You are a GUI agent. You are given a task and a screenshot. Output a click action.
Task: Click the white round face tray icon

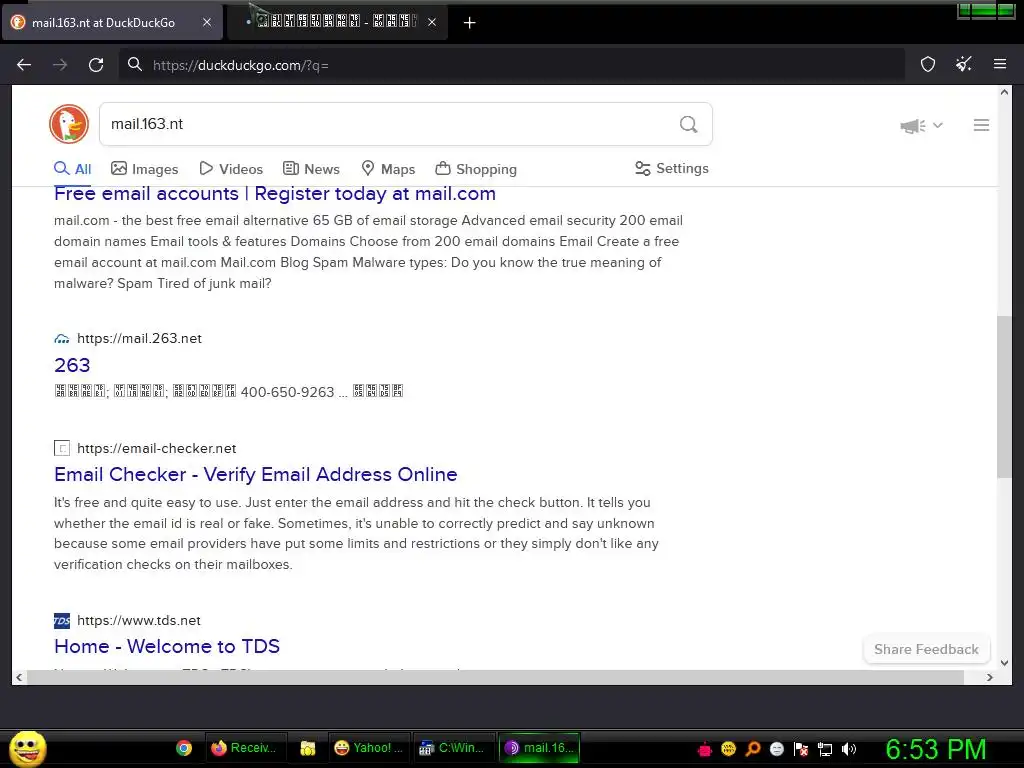[x=776, y=749]
